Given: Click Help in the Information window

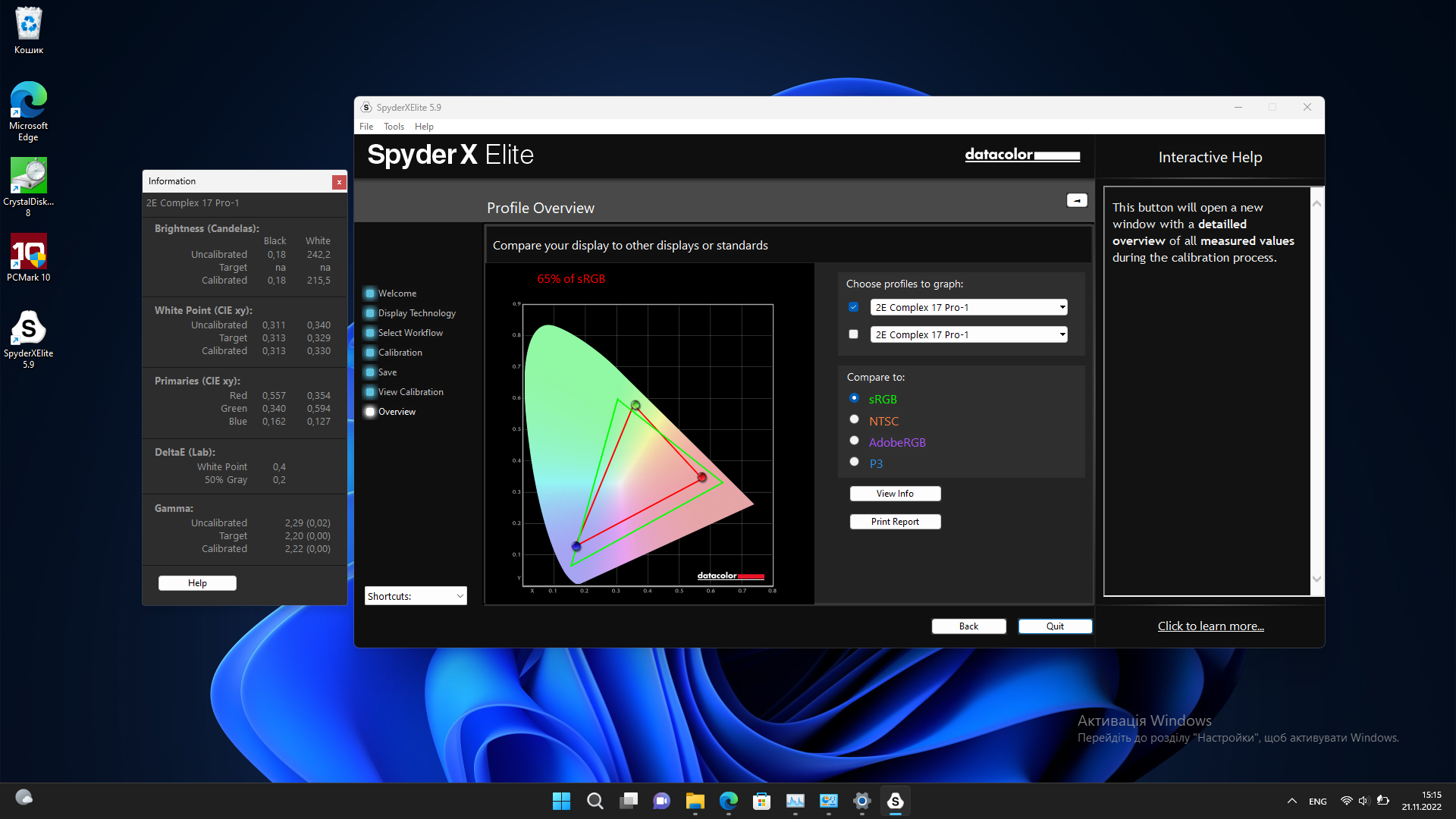Looking at the screenshot, I should (x=197, y=583).
